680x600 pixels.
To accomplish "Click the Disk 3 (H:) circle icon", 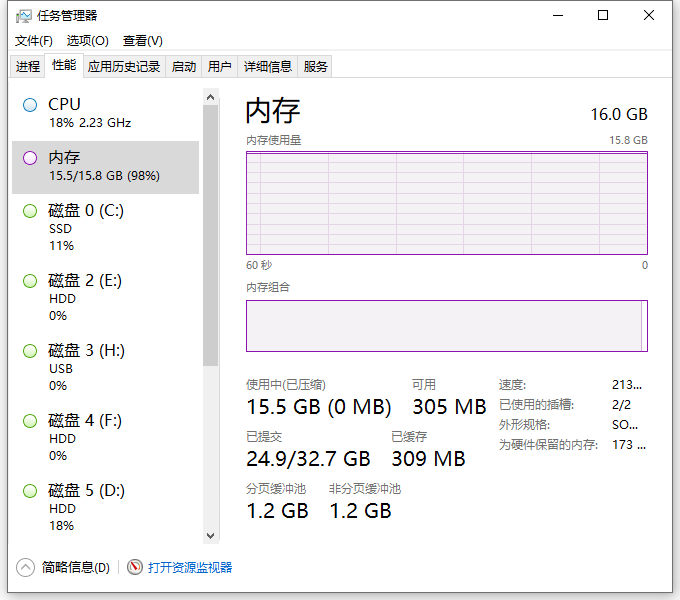I will tap(30, 351).
